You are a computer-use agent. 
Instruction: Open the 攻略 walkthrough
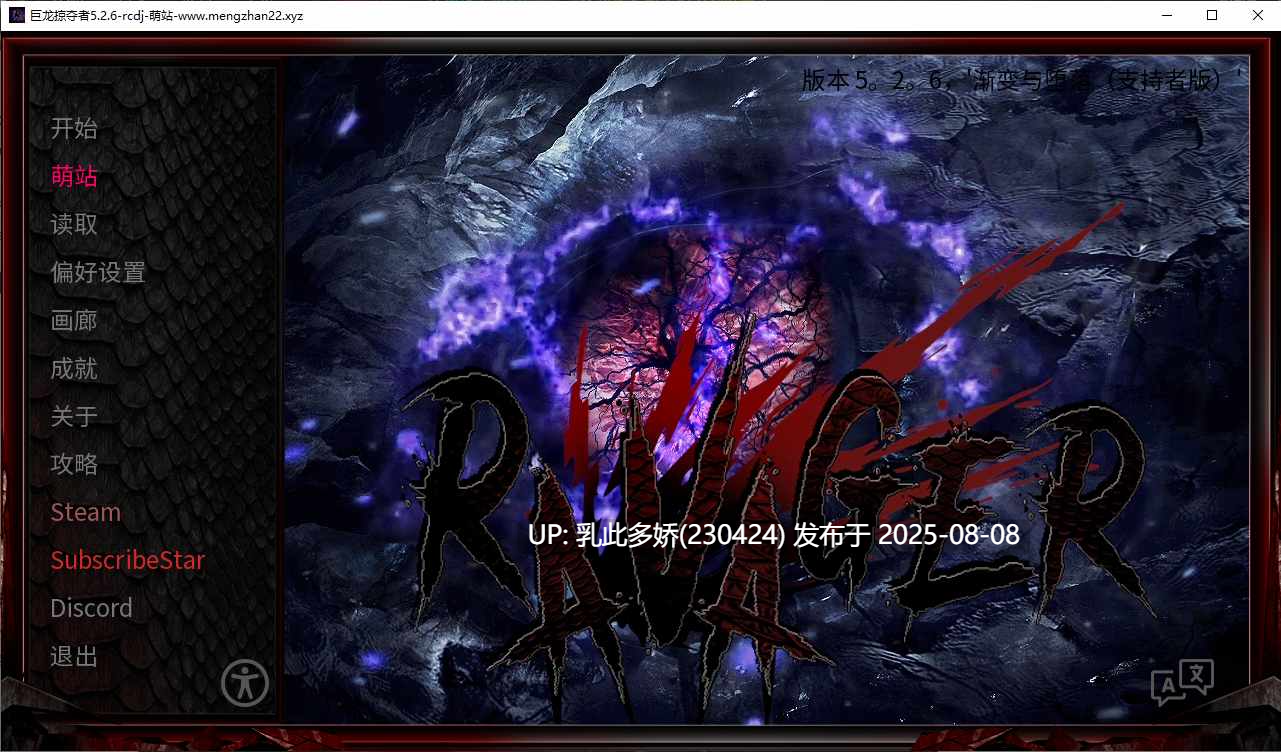[x=74, y=464]
